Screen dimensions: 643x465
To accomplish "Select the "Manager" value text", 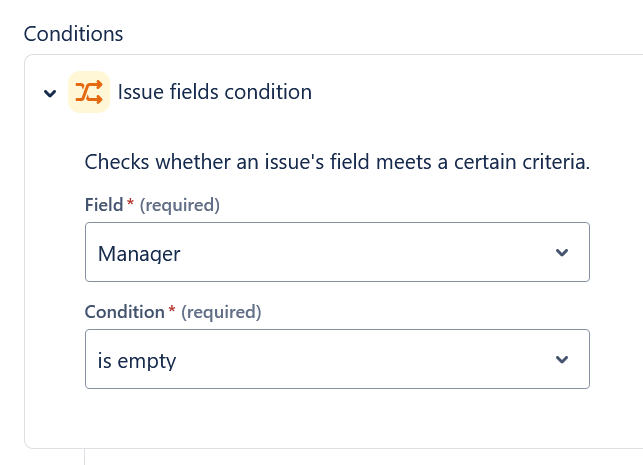I will pos(139,254).
